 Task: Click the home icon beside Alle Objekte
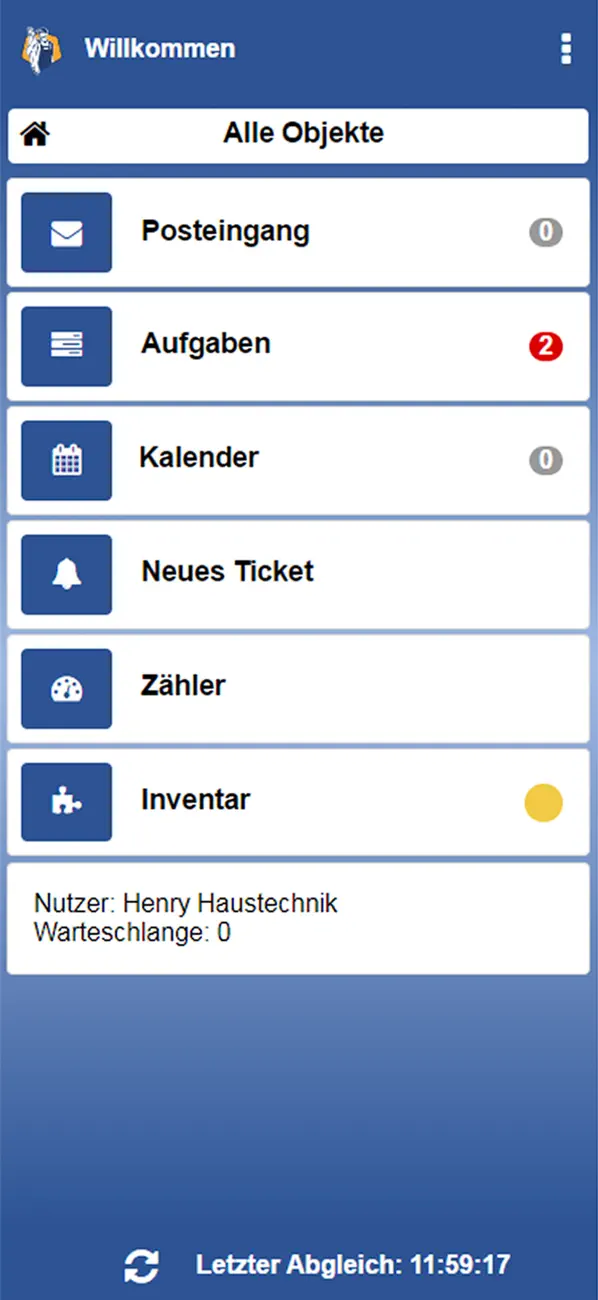[x=36, y=132]
